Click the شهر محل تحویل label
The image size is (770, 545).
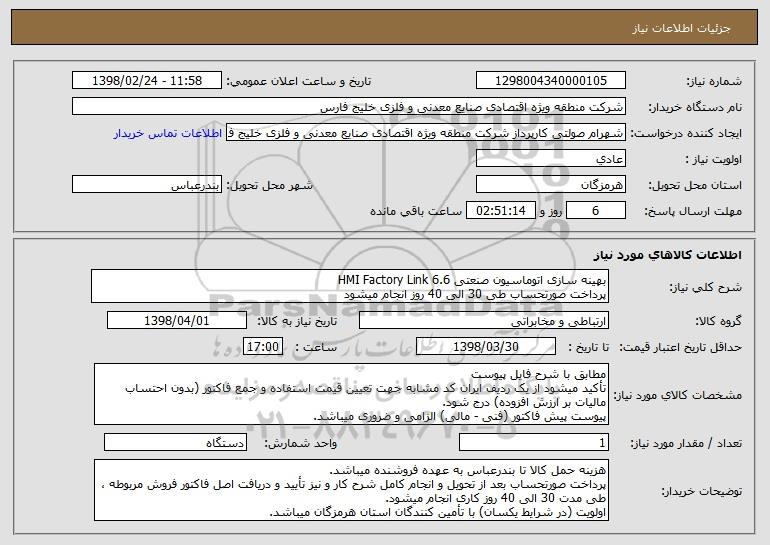point(269,186)
